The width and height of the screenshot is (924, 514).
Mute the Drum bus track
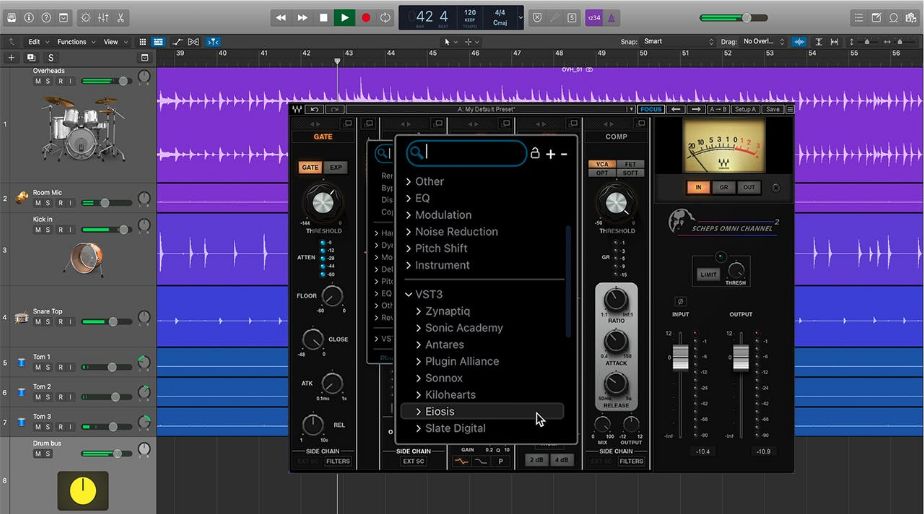pyautogui.click(x=38, y=453)
